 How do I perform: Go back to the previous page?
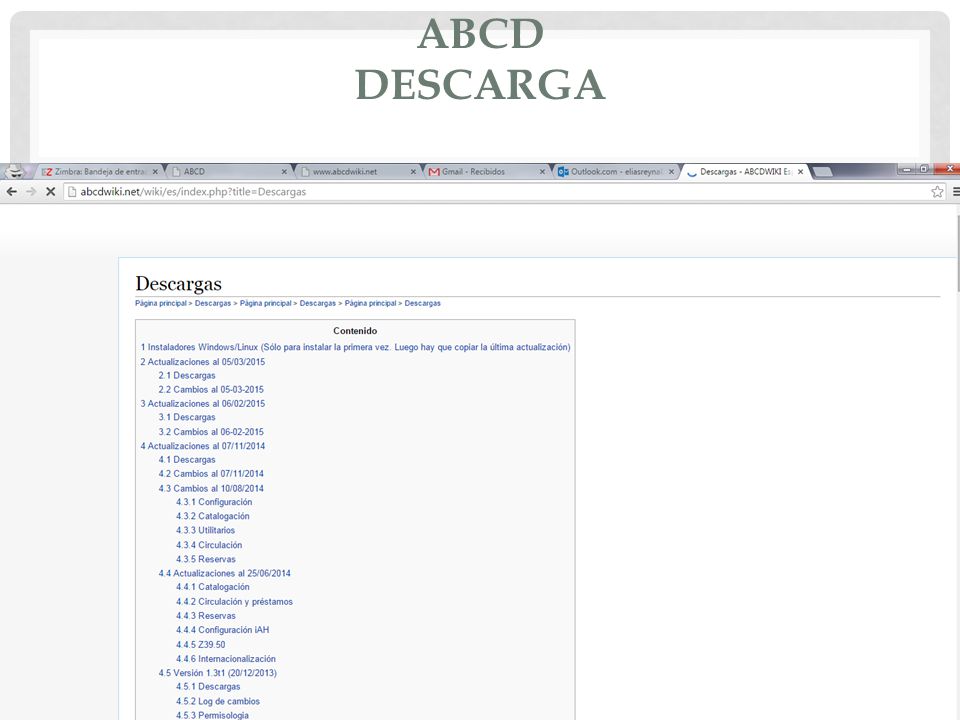(12, 192)
